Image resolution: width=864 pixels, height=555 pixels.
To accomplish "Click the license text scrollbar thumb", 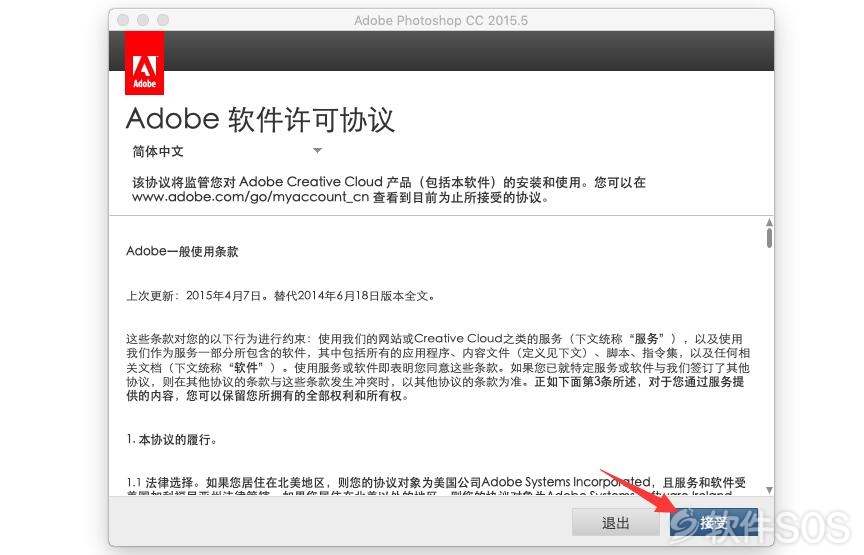I will (769, 238).
